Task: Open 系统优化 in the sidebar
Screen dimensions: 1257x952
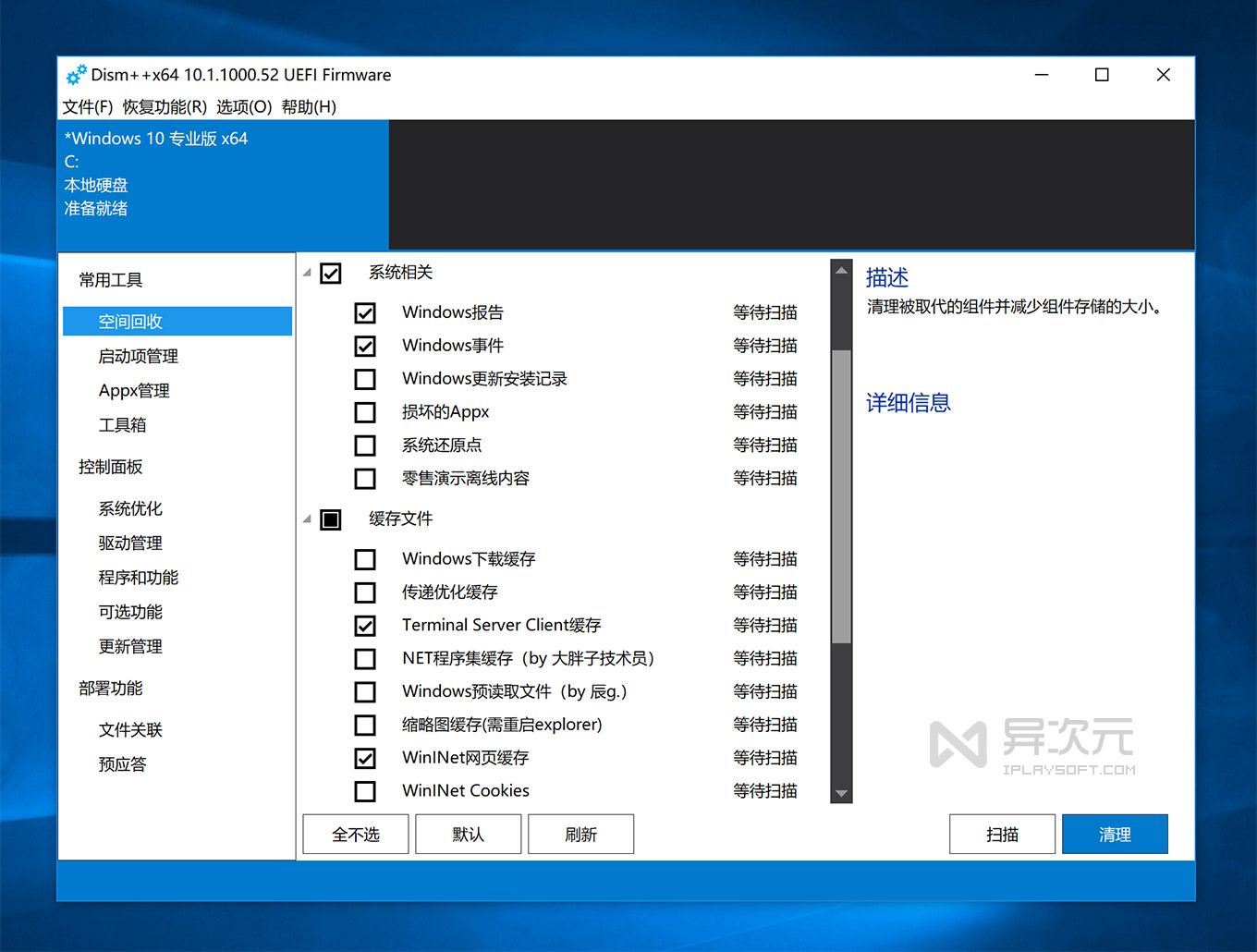Action: tap(130, 509)
